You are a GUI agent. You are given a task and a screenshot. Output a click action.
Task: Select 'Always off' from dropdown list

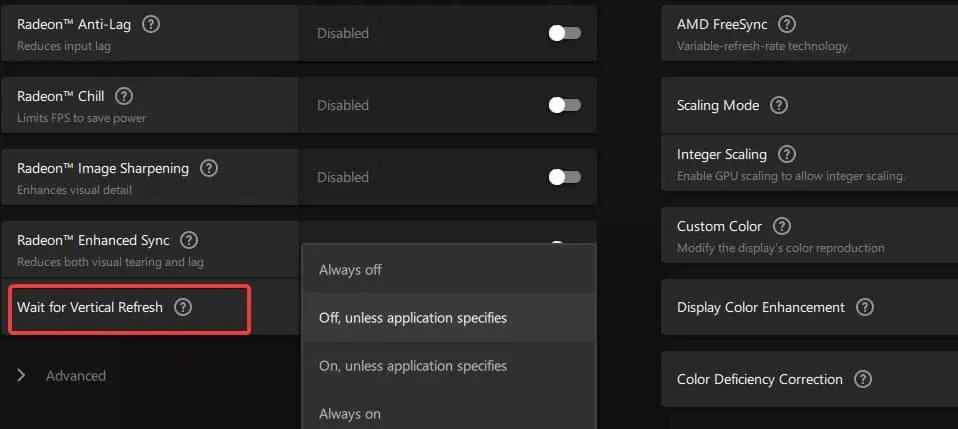(350, 269)
